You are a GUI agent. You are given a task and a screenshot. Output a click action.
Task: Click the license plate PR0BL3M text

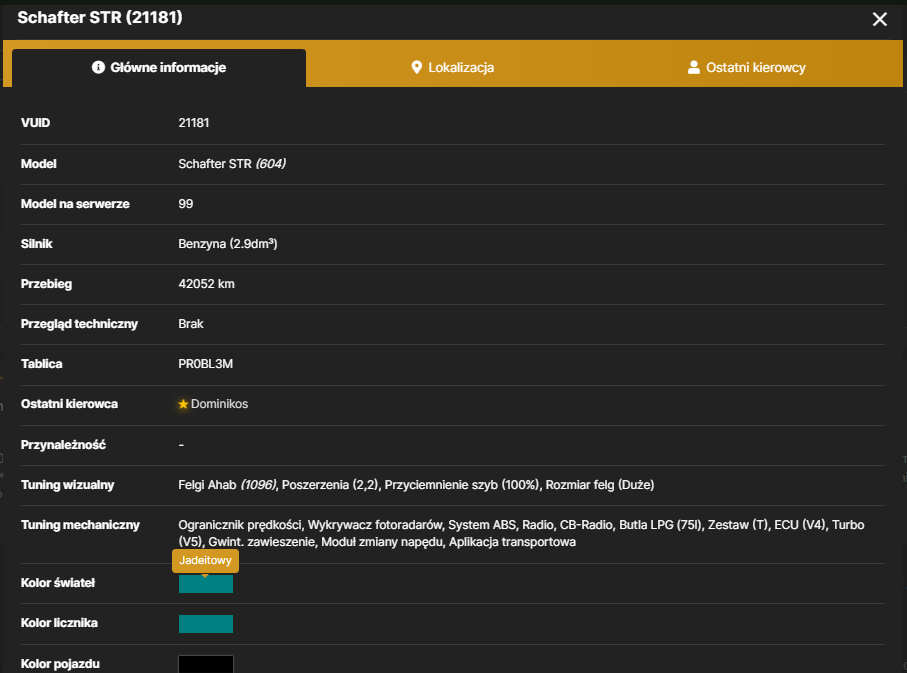point(205,364)
